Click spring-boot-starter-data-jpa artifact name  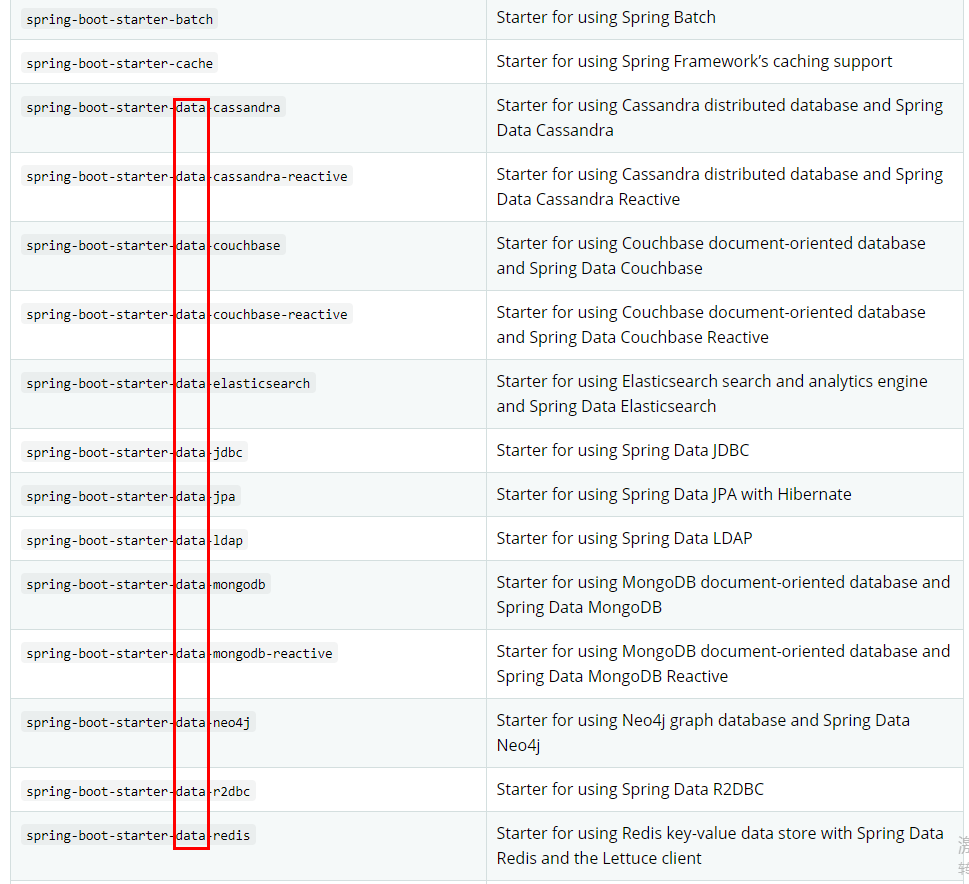130,497
